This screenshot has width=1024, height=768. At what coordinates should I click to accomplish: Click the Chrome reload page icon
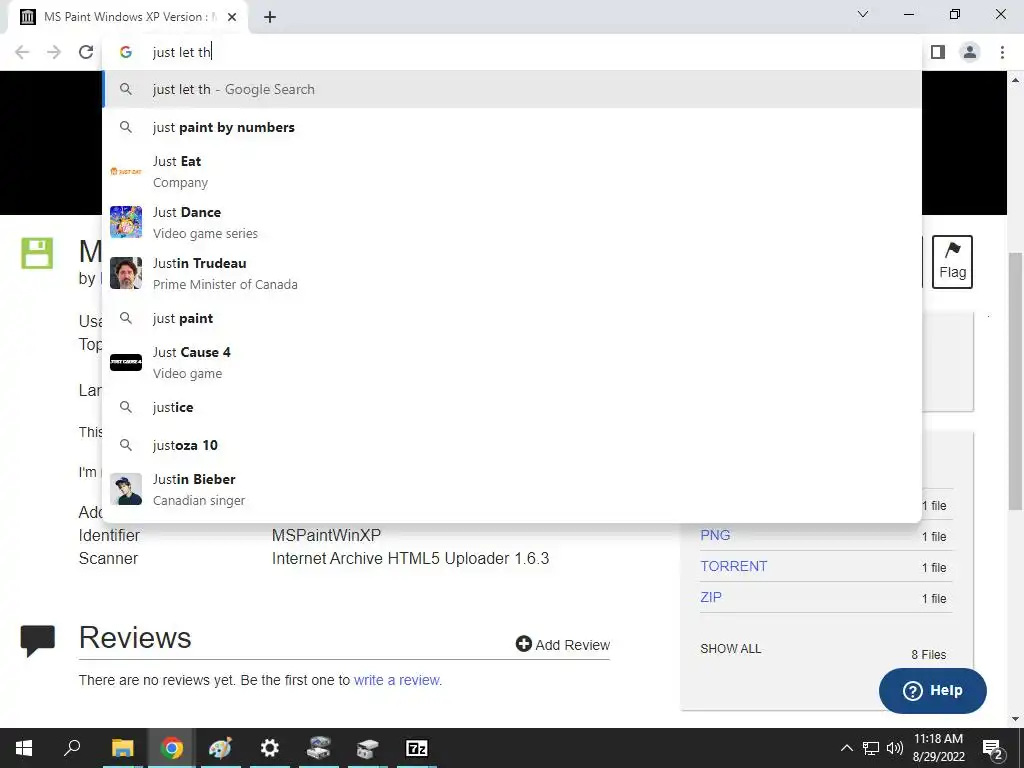(86, 52)
